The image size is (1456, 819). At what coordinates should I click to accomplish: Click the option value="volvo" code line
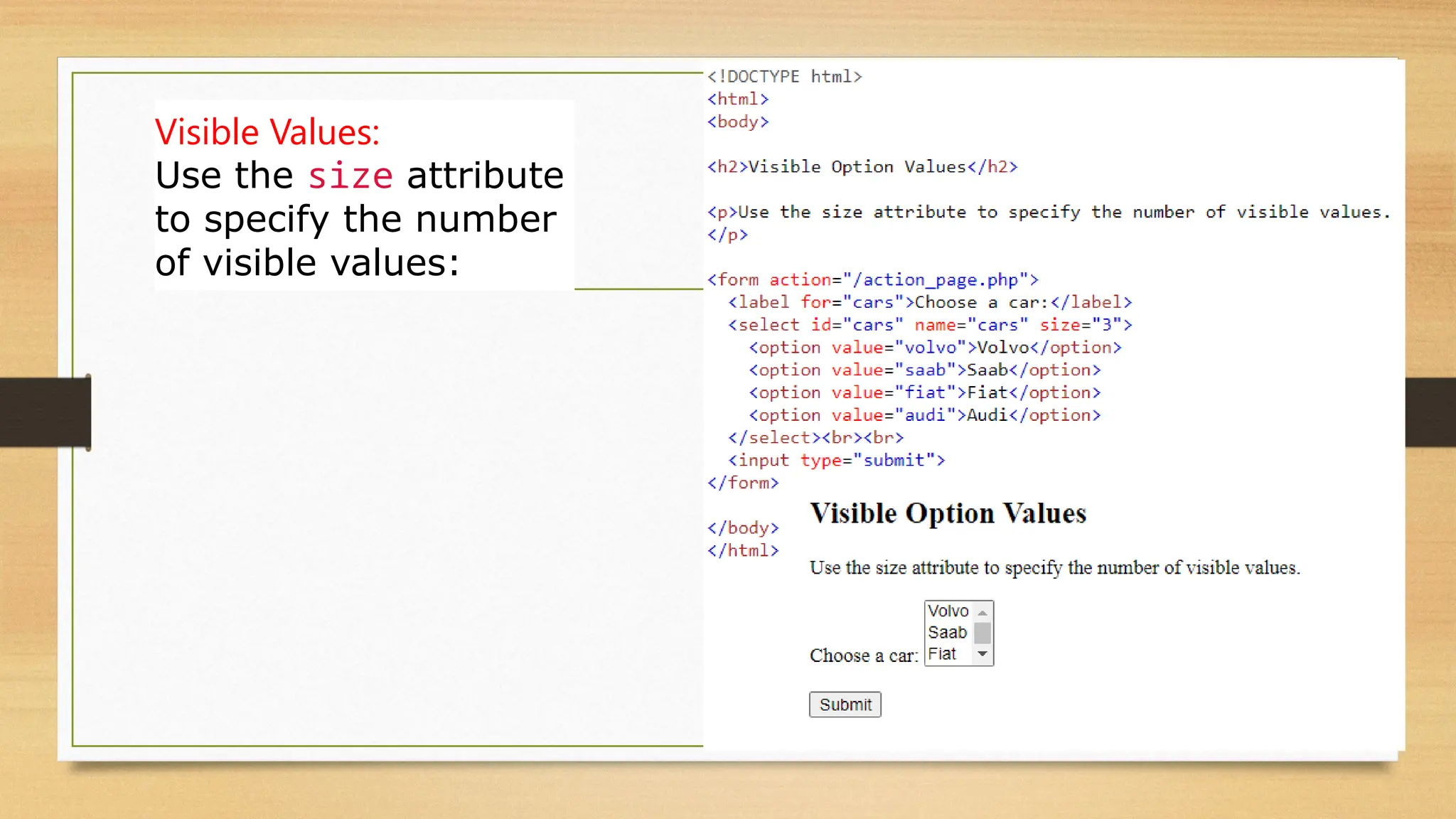(935, 348)
